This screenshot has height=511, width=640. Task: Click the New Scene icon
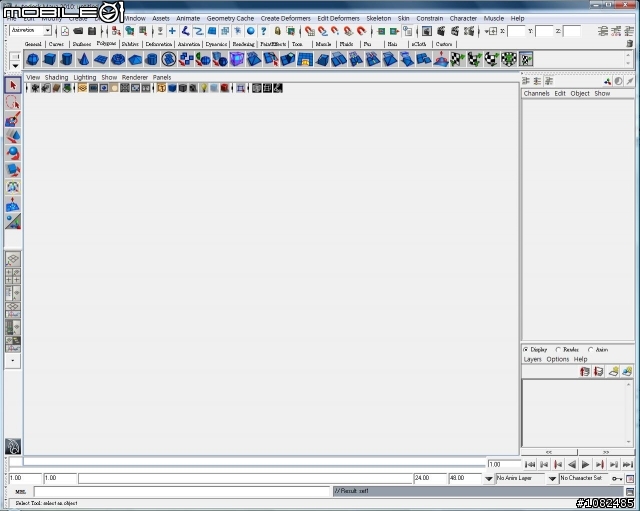(64, 31)
